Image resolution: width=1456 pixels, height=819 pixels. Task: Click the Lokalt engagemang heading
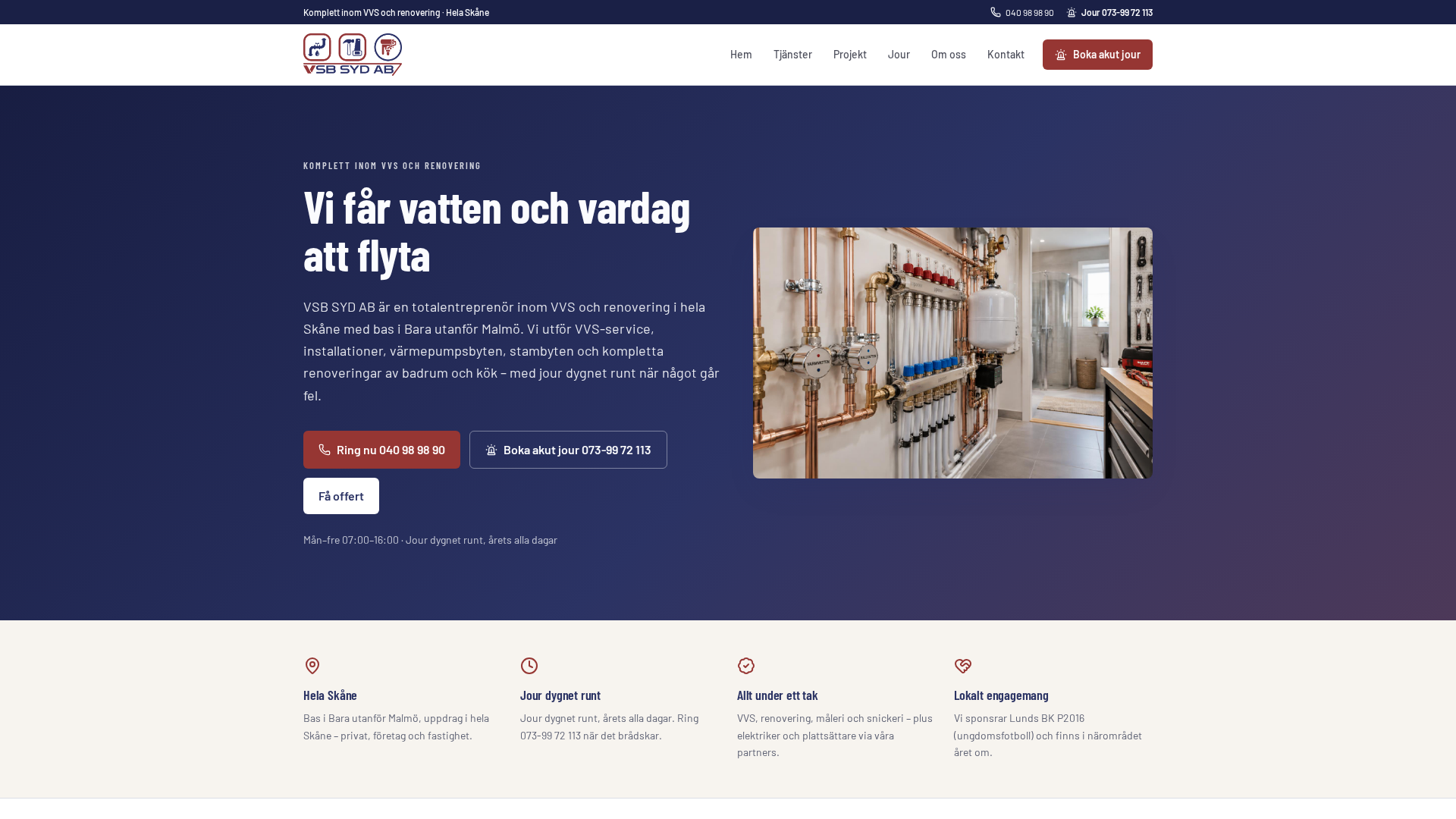(x=1001, y=695)
